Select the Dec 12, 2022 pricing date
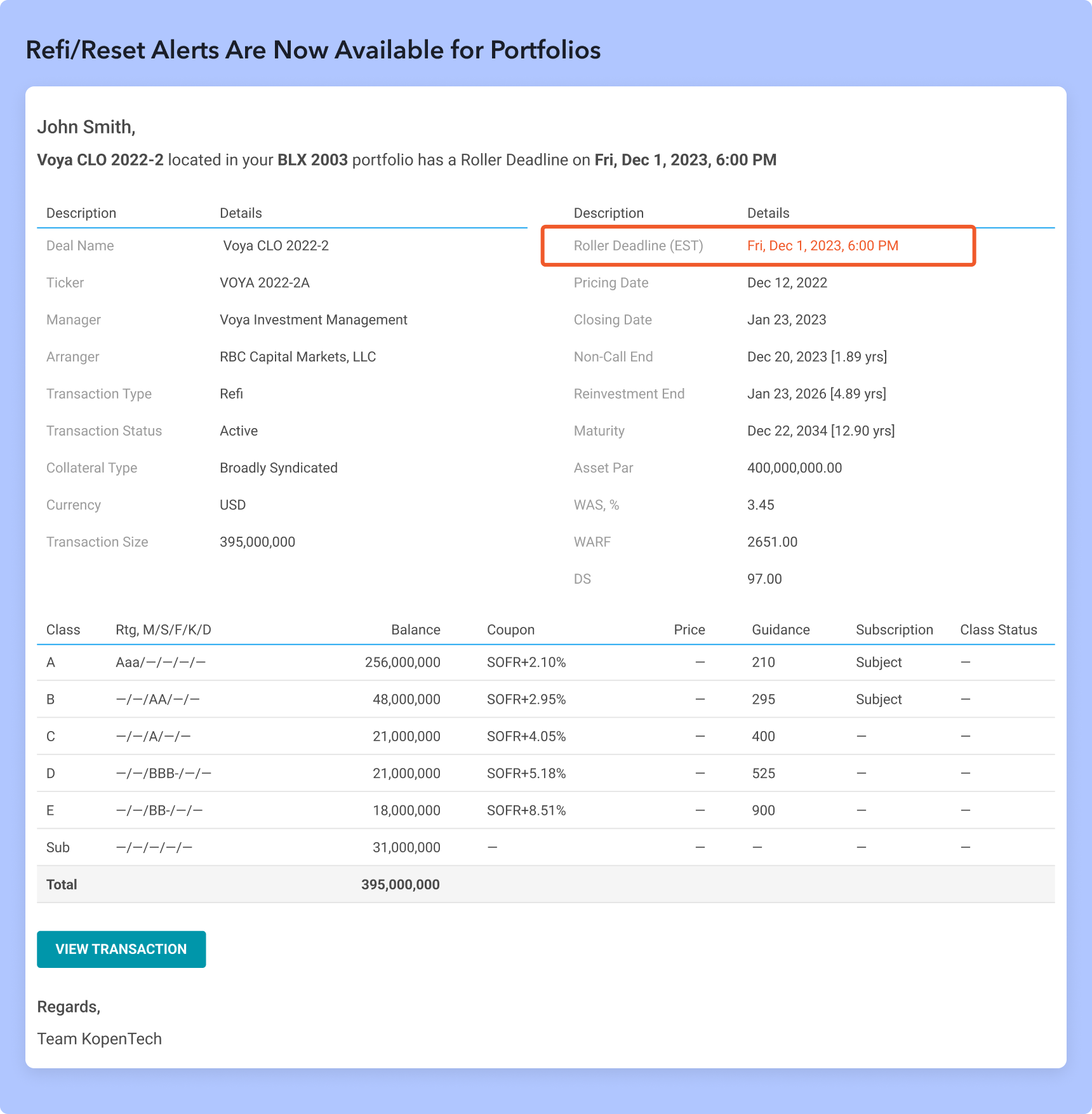Viewport: 1092px width, 1114px height. tap(787, 283)
